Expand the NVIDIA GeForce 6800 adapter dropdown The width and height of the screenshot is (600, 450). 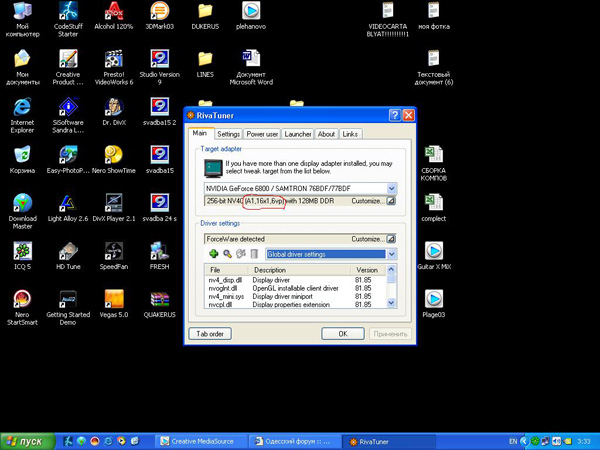[390, 188]
